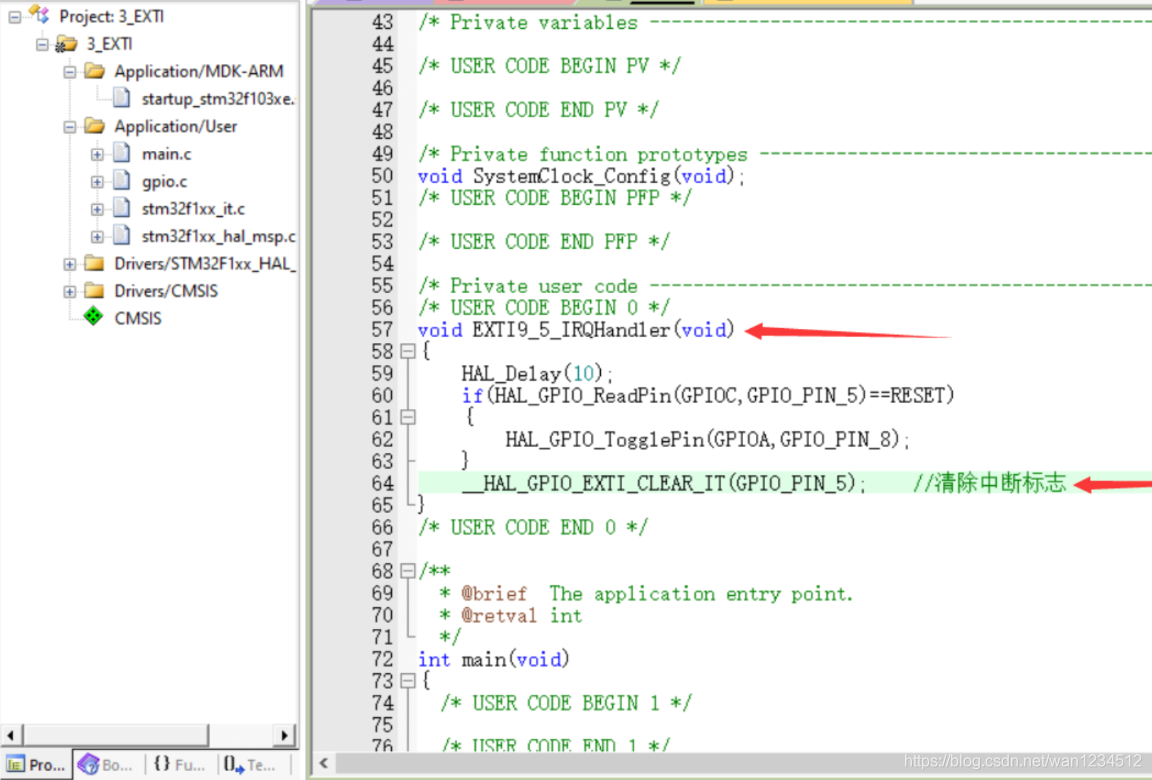The image size is (1152, 780).
Task: Click the Drivers/CMSIS folder icon
Action: 94,291
